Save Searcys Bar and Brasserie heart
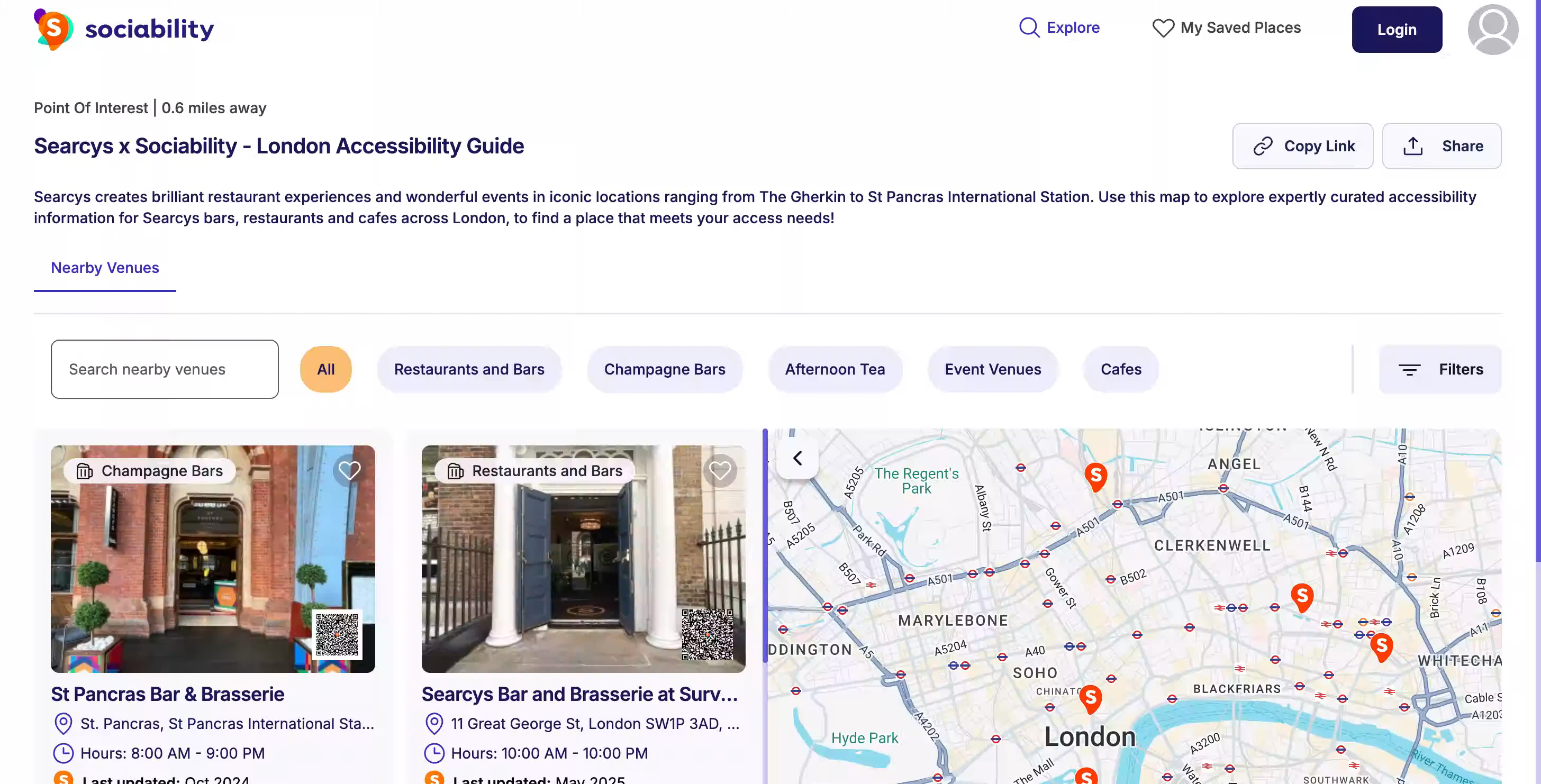This screenshot has width=1541, height=784. point(720,471)
